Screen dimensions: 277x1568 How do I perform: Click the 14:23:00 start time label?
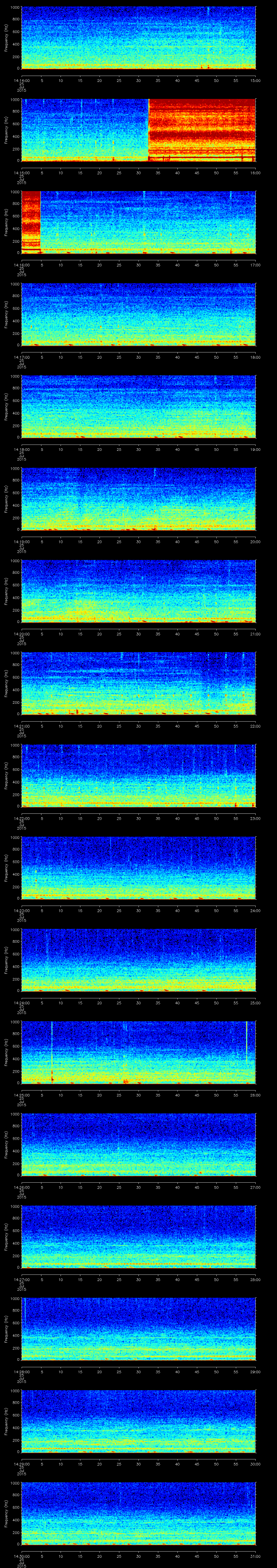21,910
